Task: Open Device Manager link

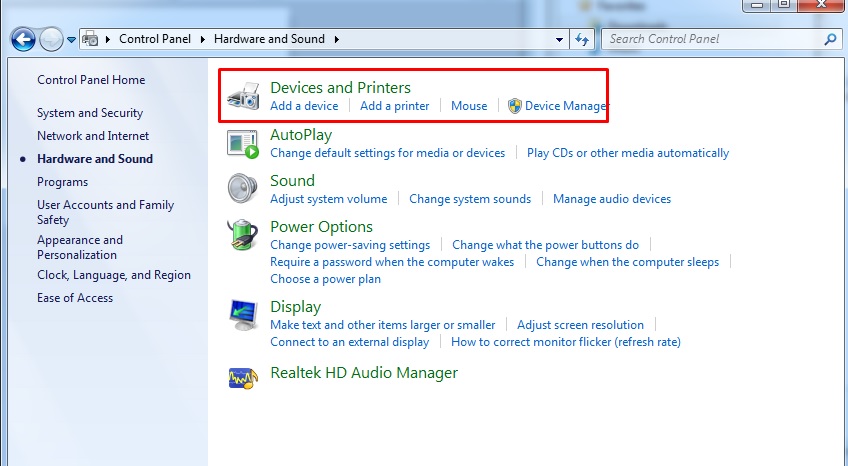Action: (566, 106)
